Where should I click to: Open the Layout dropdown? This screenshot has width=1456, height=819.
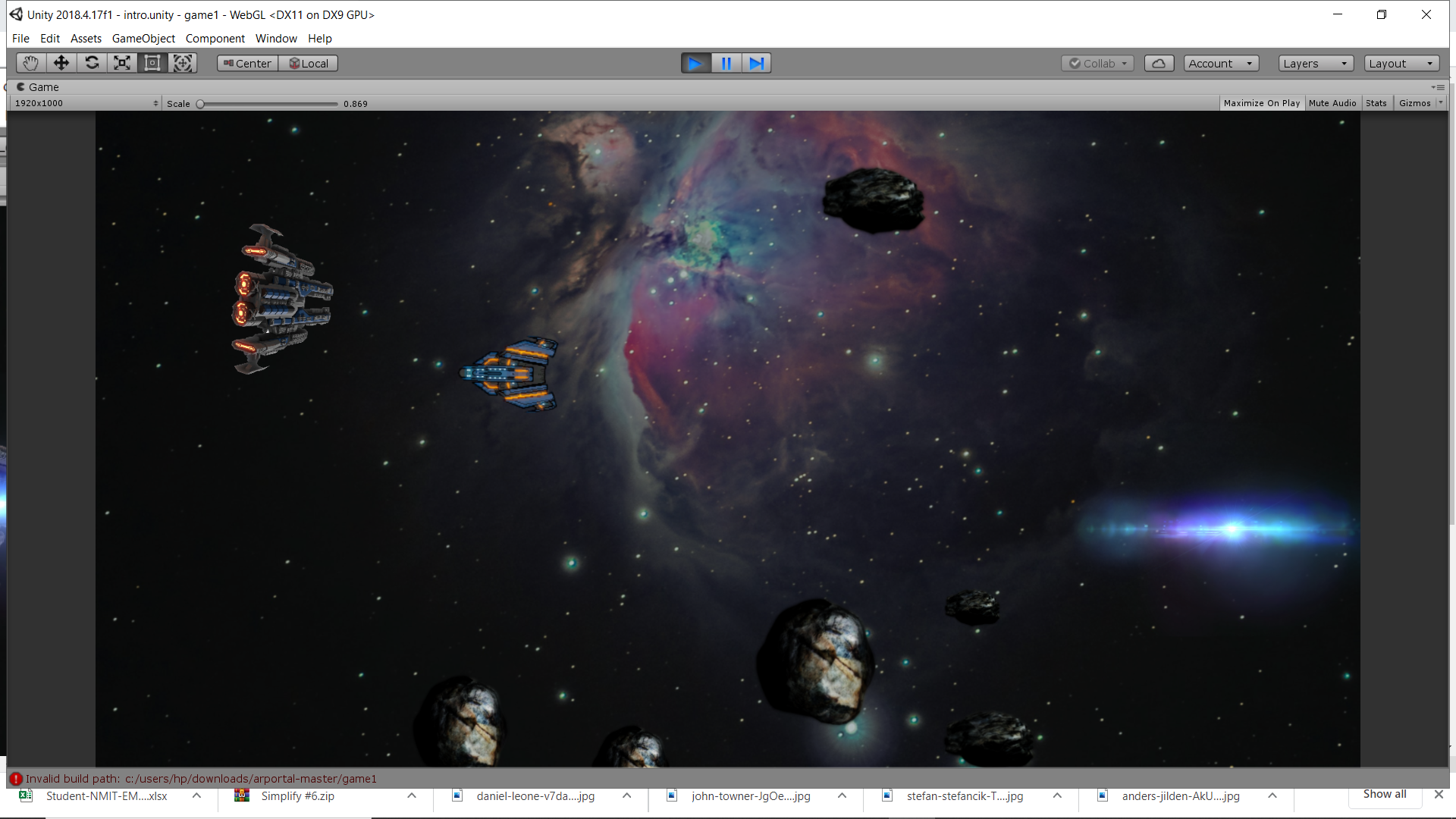click(x=1401, y=64)
